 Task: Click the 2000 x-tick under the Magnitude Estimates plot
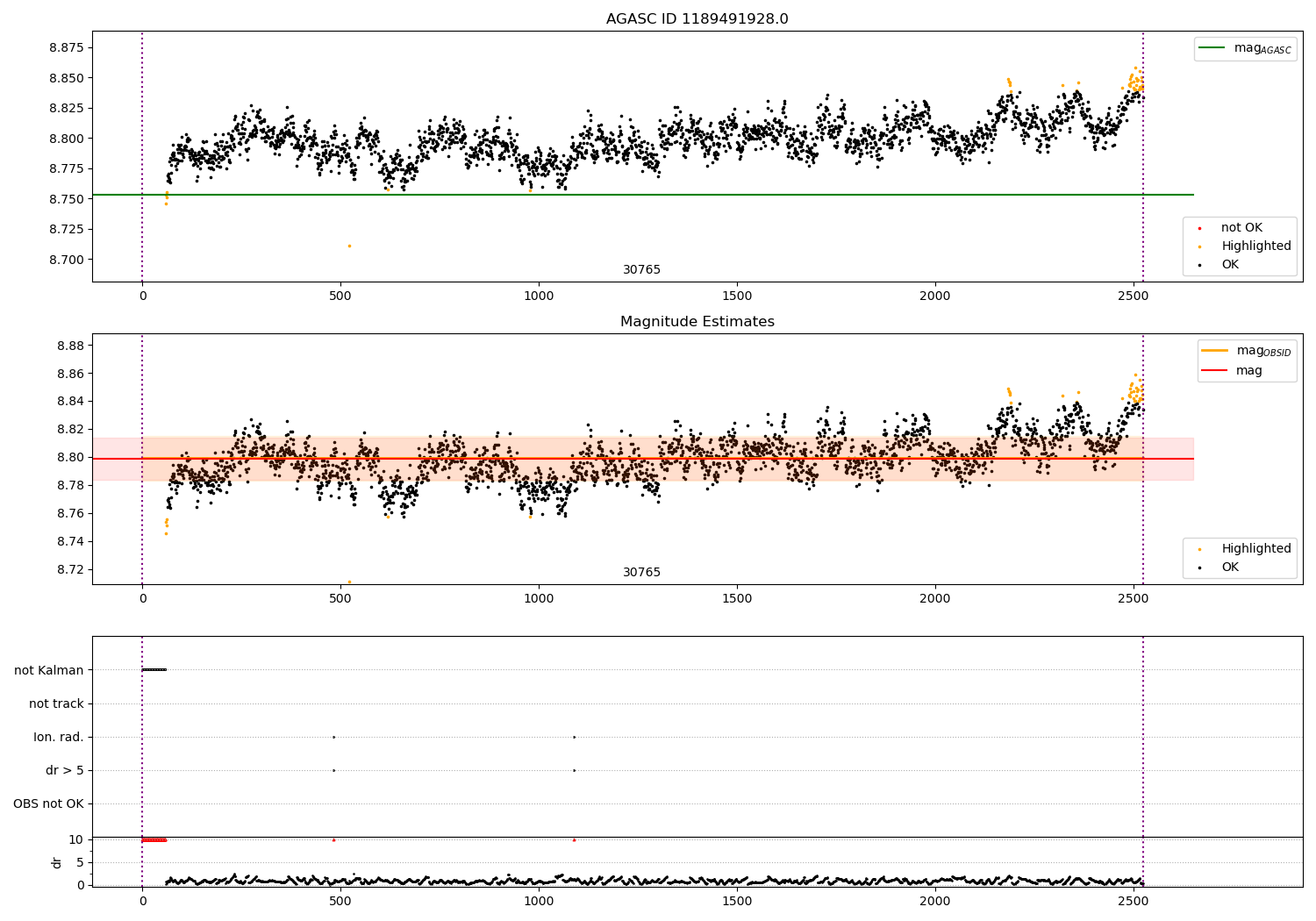pyautogui.click(x=935, y=599)
